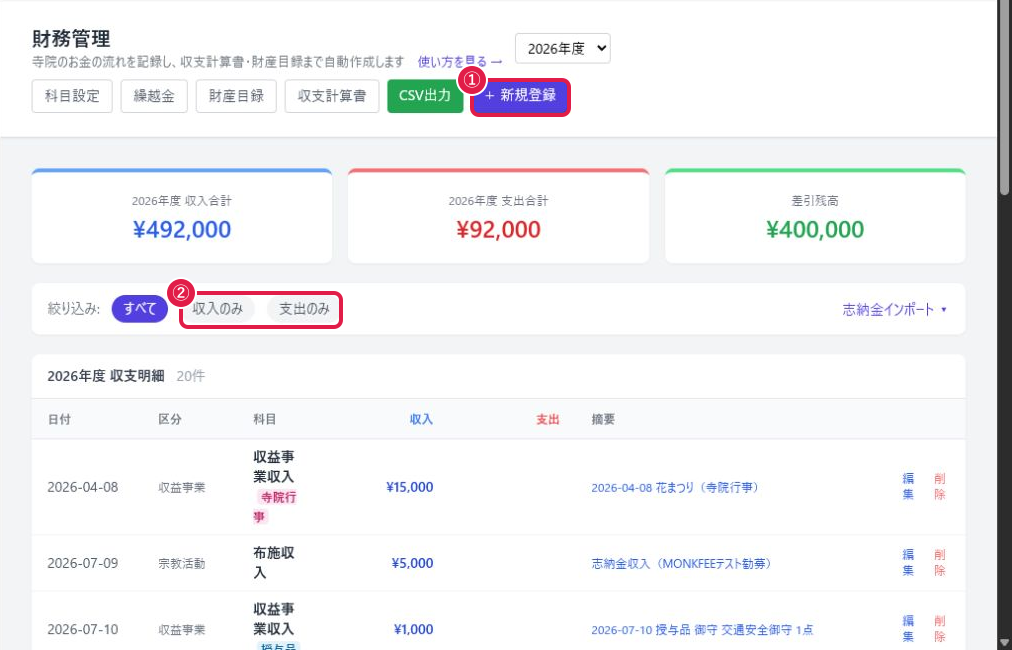Open the 授与品 御守 交通安全御守 1点 link

point(702,629)
